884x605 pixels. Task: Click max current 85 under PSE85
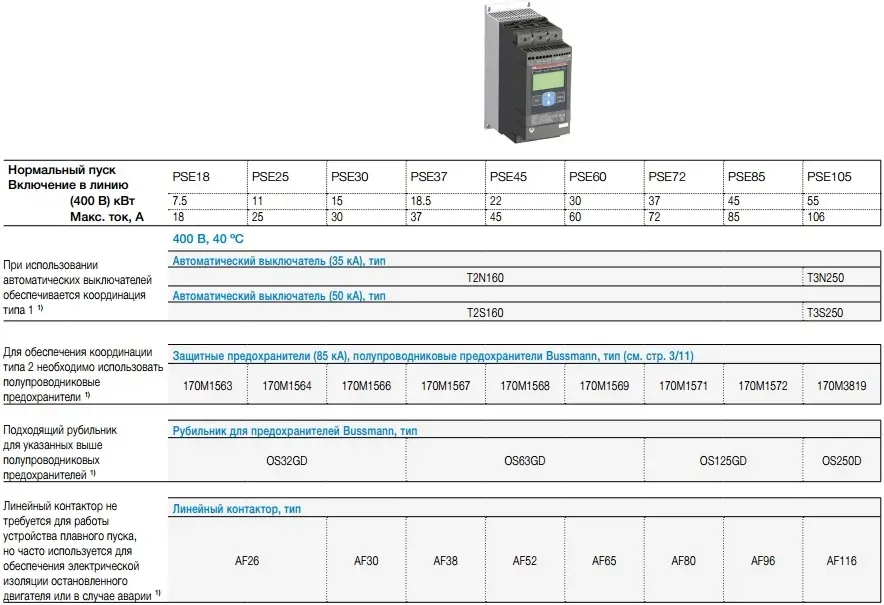(733, 217)
